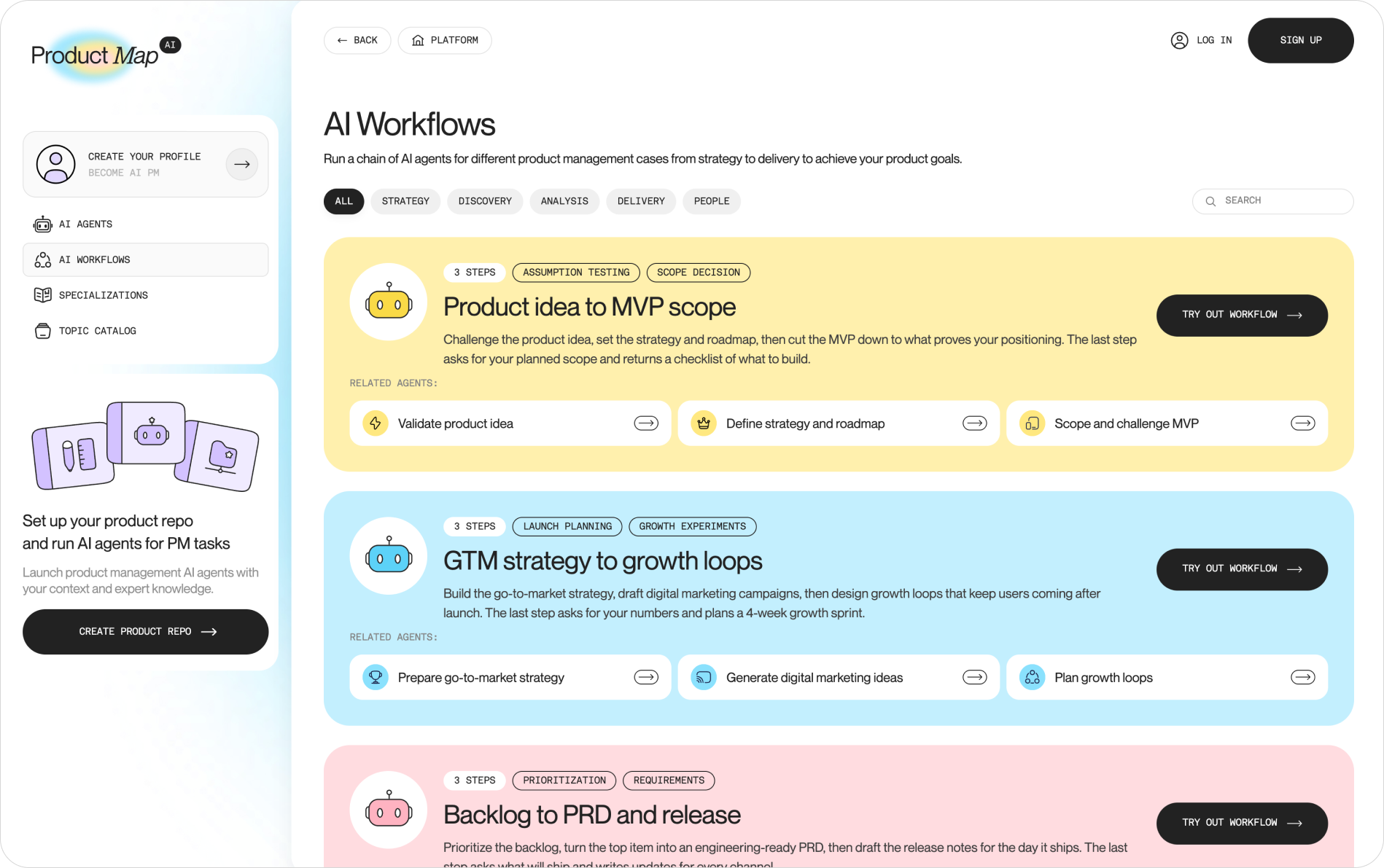The height and width of the screenshot is (868, 1384).
Task: Go back using the Back button
Action: click(357, 40)
